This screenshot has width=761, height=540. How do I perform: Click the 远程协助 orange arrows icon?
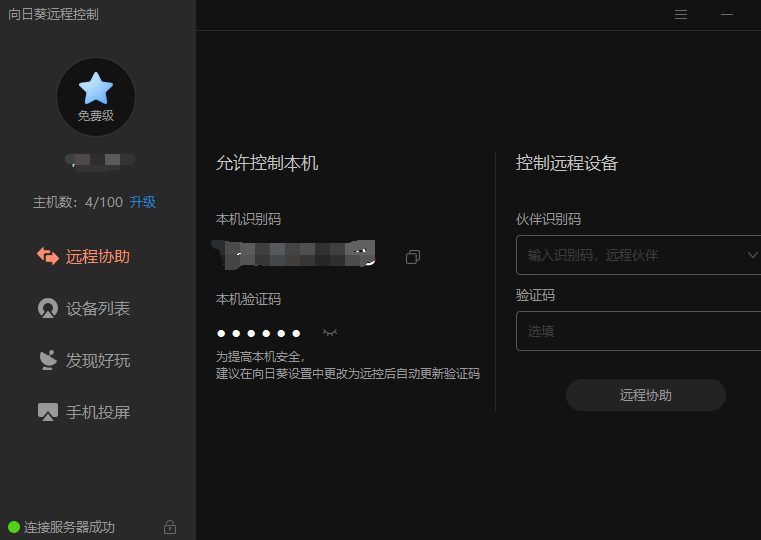[x=48, y=256]
